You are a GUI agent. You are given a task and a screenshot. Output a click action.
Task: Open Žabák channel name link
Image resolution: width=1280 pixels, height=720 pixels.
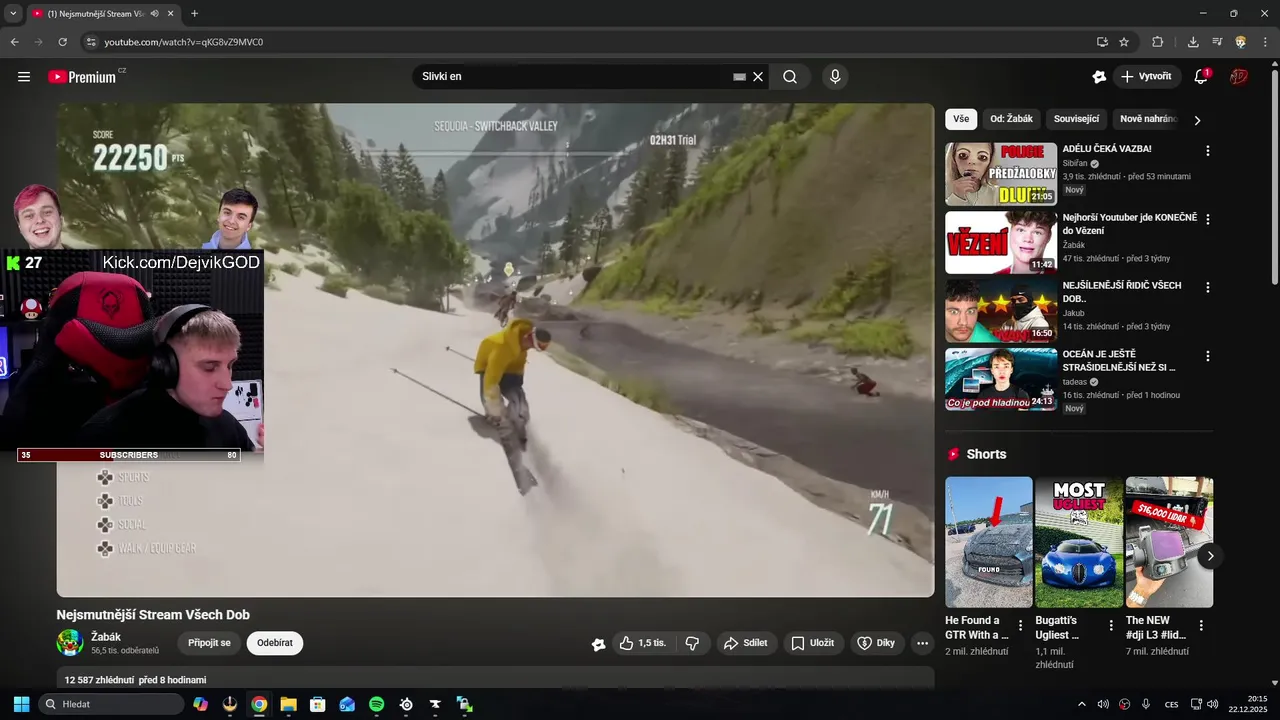106,637
